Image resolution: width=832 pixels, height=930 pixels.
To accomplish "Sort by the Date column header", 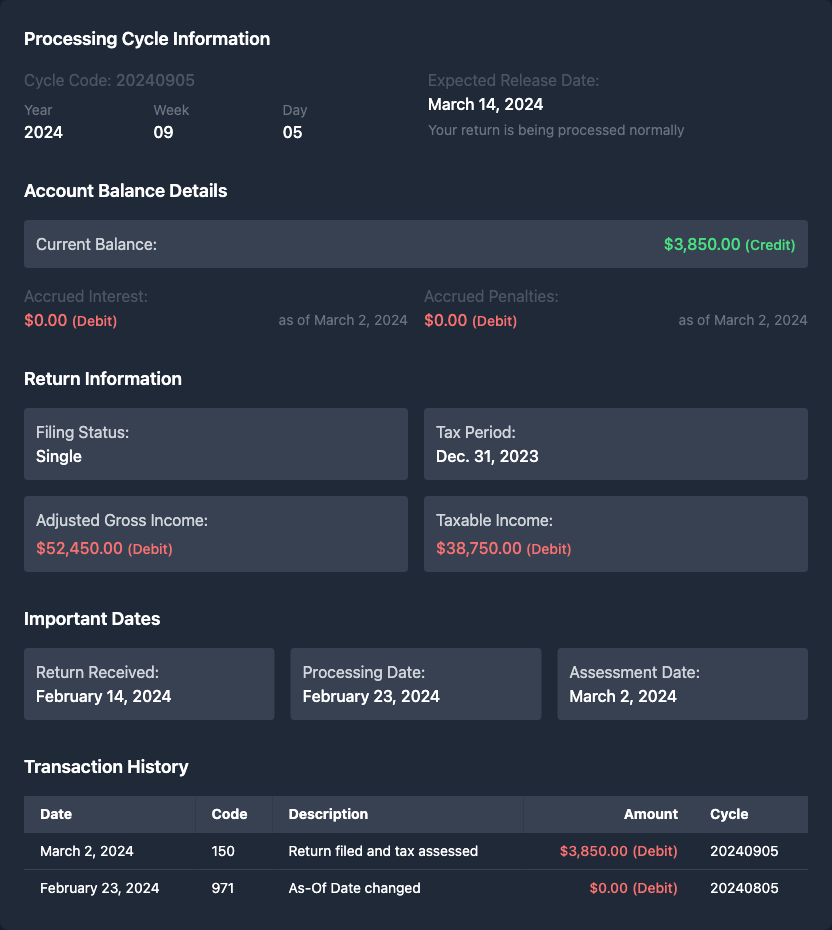I will click(56, 814).
